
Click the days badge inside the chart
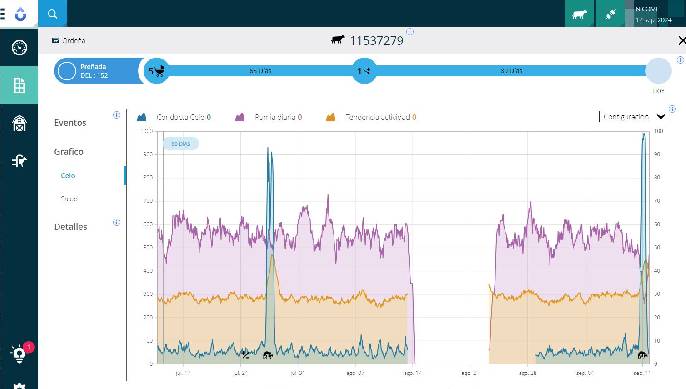[181, 144]
